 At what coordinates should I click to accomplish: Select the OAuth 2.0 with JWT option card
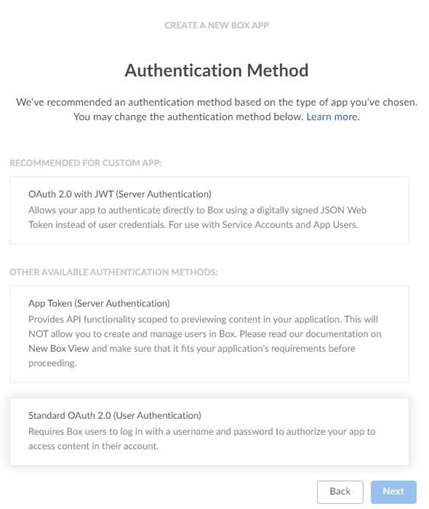[x=209, y=210]
